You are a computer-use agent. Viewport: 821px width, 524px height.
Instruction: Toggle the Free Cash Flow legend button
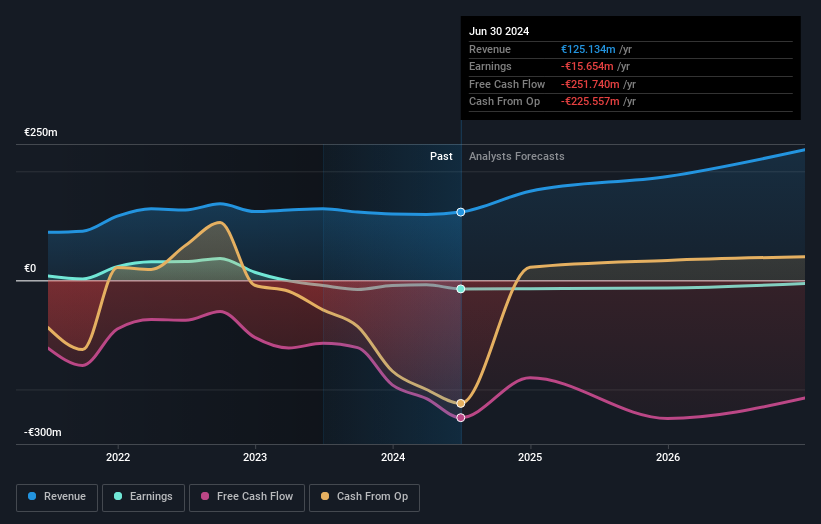(x=247, y=497)
